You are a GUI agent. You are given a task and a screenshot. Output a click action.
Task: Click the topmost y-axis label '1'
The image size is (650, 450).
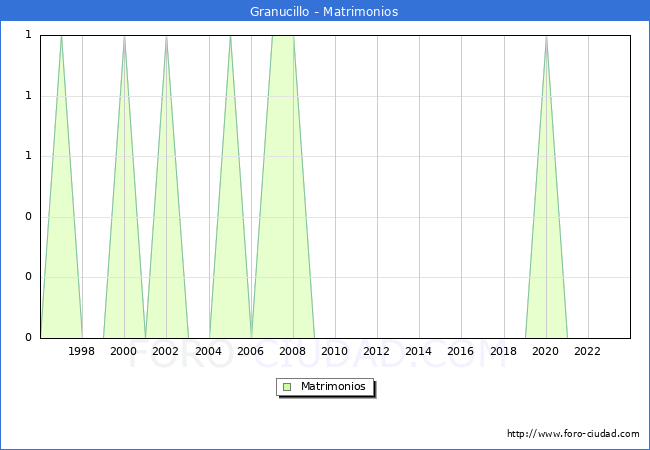(28, 35)
